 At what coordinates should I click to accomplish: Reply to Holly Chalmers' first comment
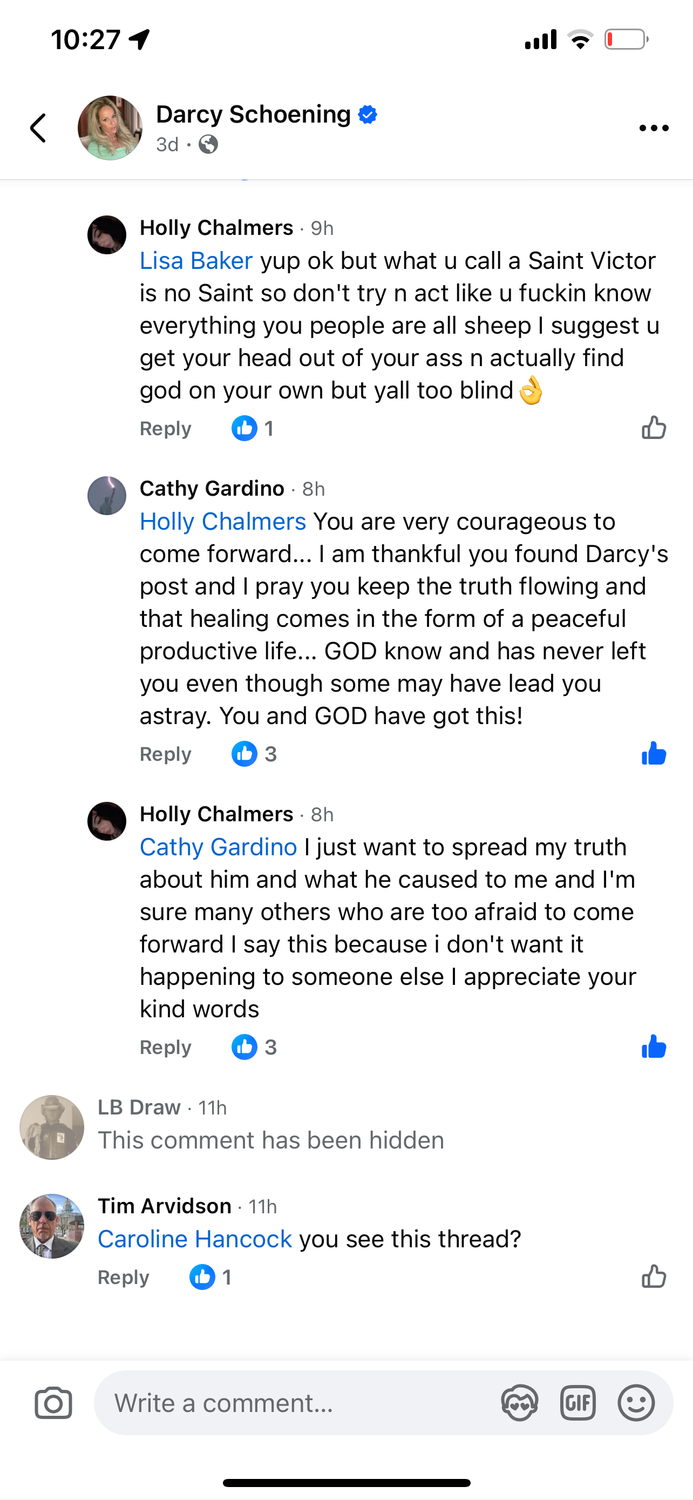click(165, 429)
